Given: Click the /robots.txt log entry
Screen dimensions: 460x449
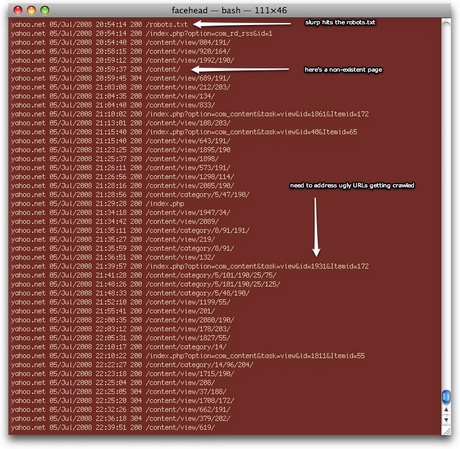Looking at the screenshot, I should 167,24.
